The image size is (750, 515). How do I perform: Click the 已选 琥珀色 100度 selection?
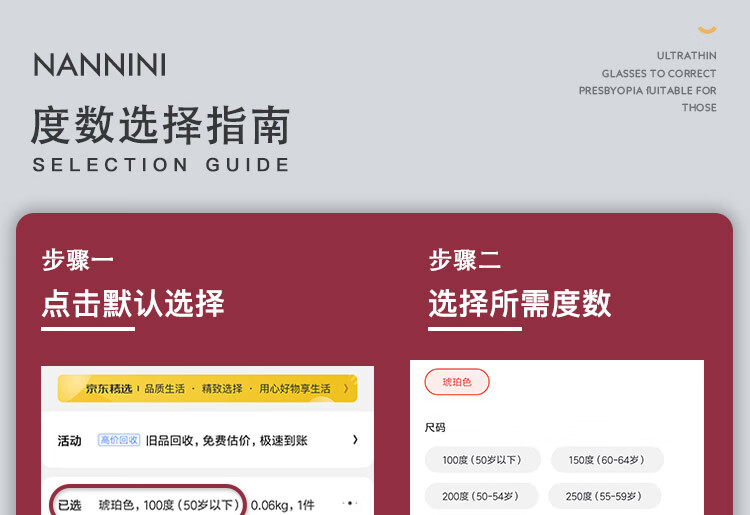click(x=170, y=504)
